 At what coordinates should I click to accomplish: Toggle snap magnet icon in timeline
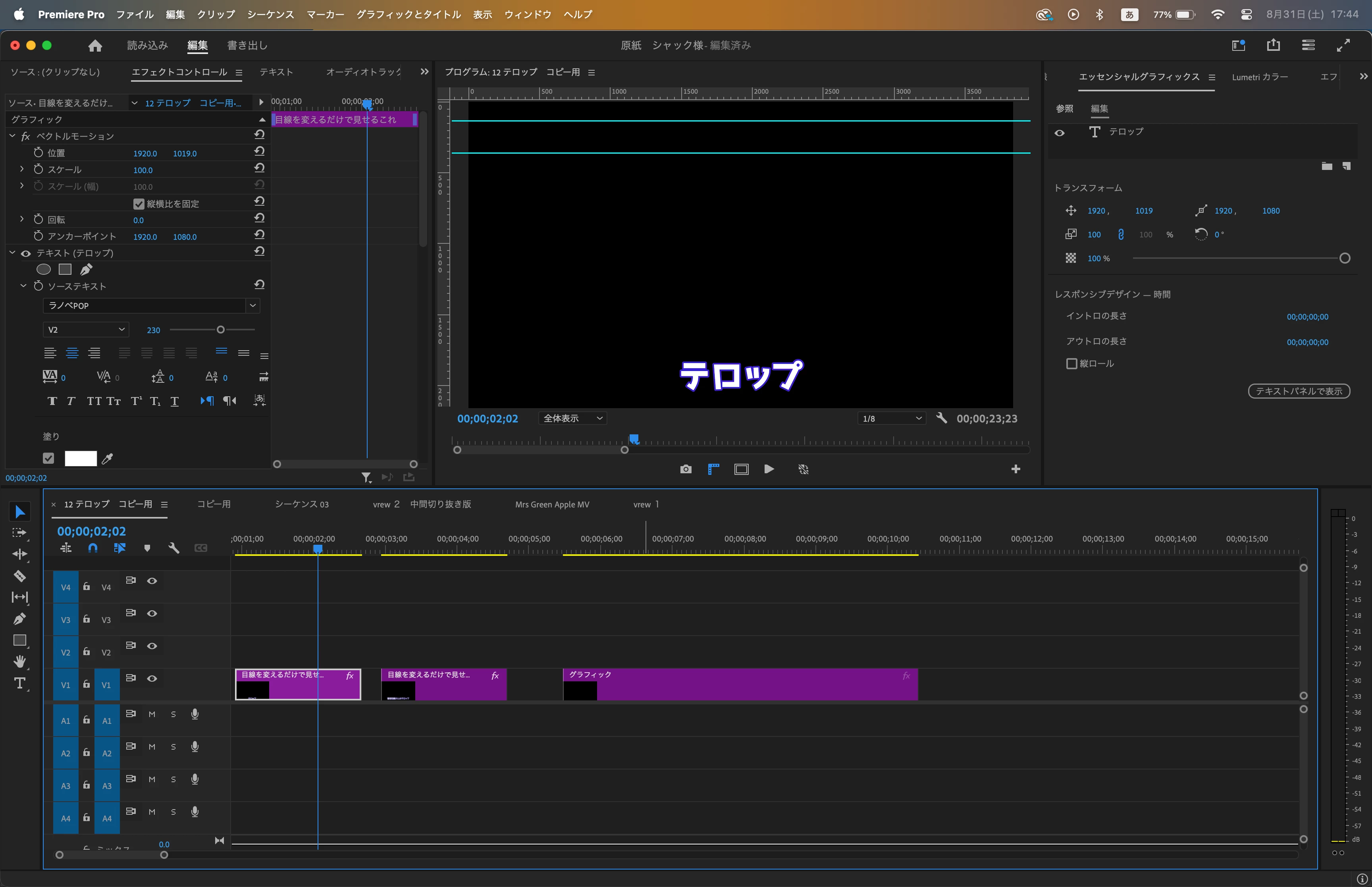pyautogui.click(x=92, y=548)
